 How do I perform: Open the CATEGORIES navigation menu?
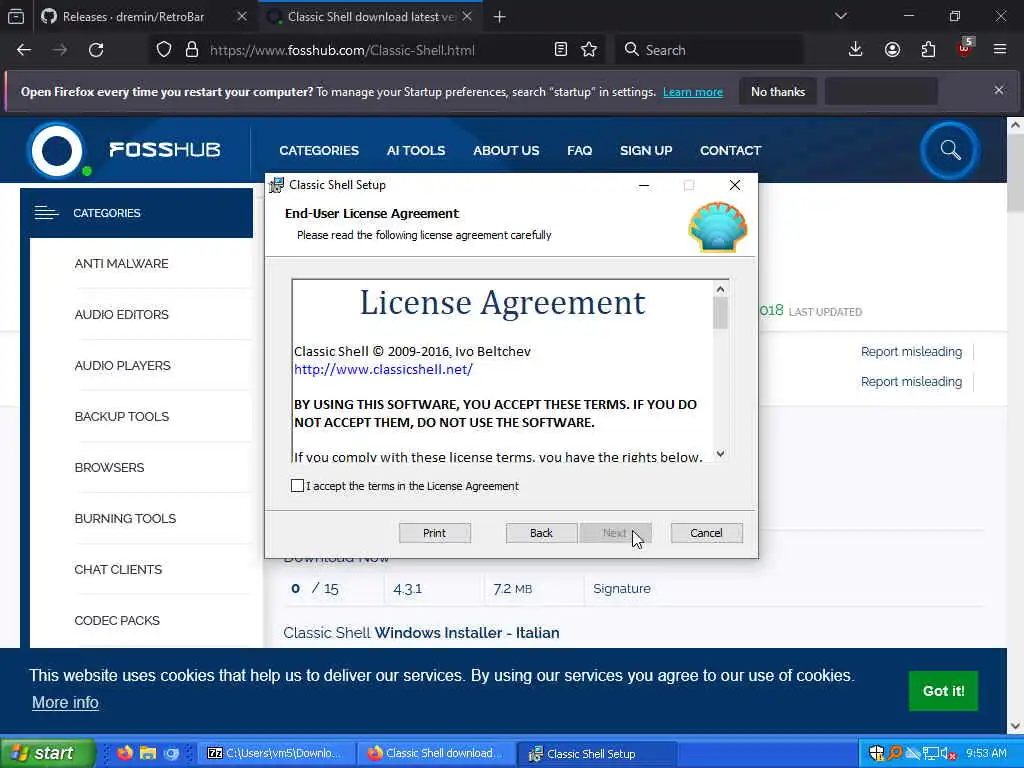coord(319,151)
